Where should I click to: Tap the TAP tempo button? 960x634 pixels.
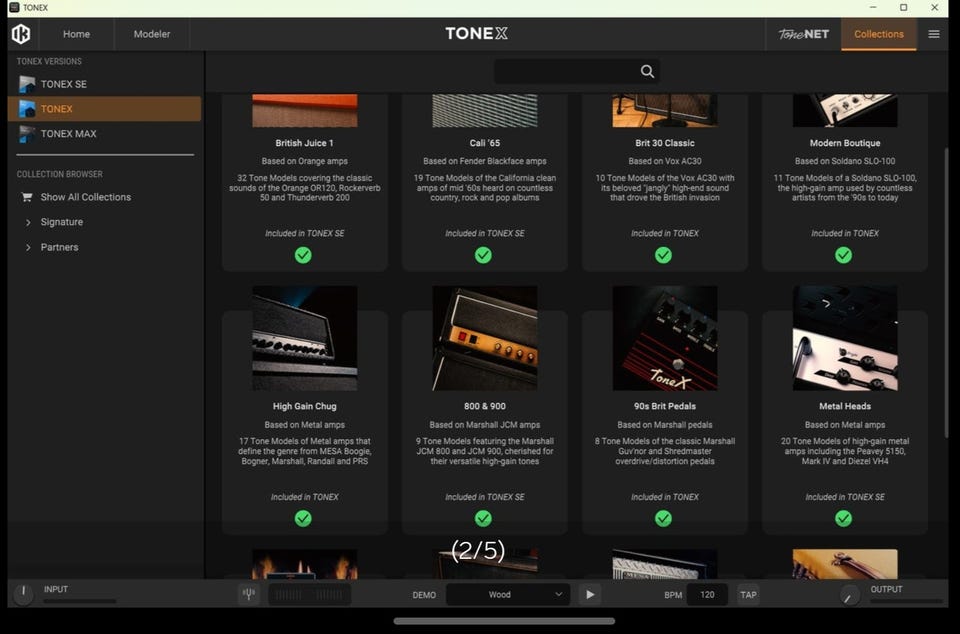click(748, 594)
